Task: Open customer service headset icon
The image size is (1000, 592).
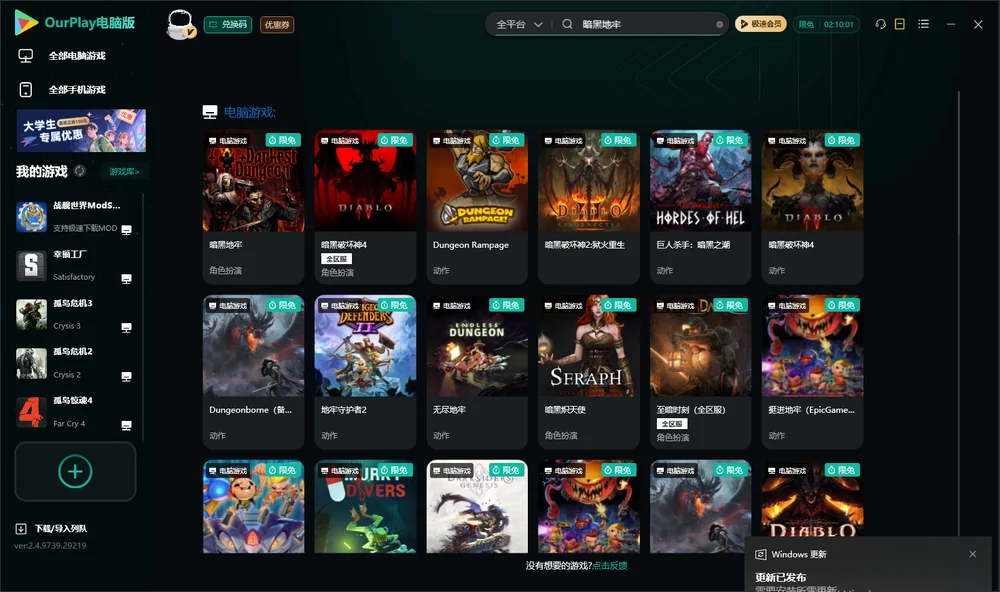Action: 880,24
